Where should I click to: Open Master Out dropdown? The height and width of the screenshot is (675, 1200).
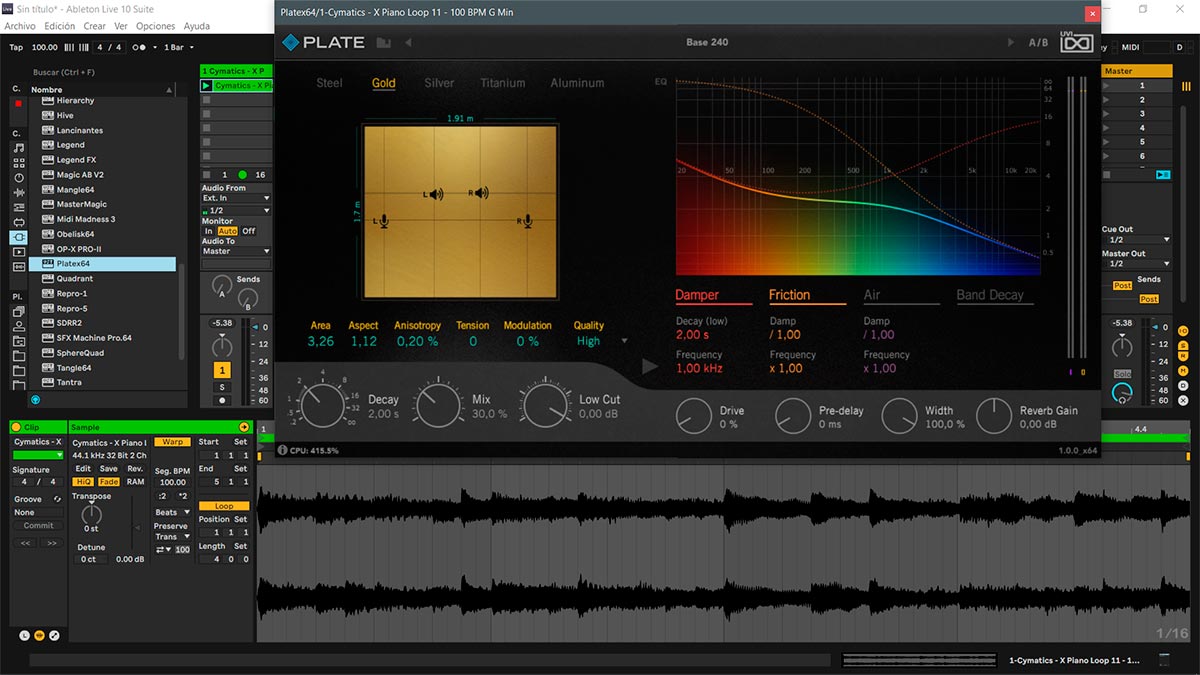tap(1136, 264)
